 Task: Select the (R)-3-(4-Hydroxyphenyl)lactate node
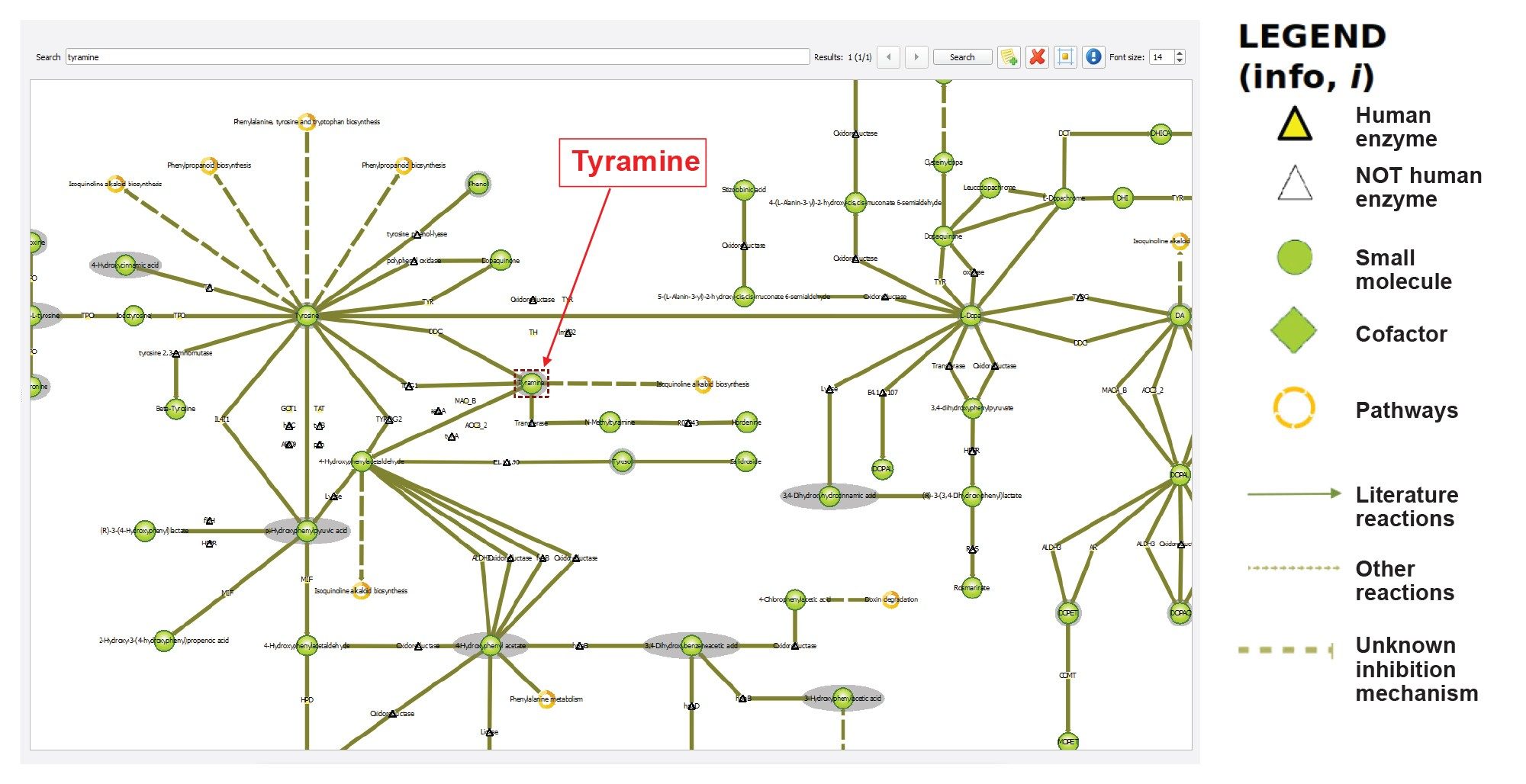tap(145, 531)
